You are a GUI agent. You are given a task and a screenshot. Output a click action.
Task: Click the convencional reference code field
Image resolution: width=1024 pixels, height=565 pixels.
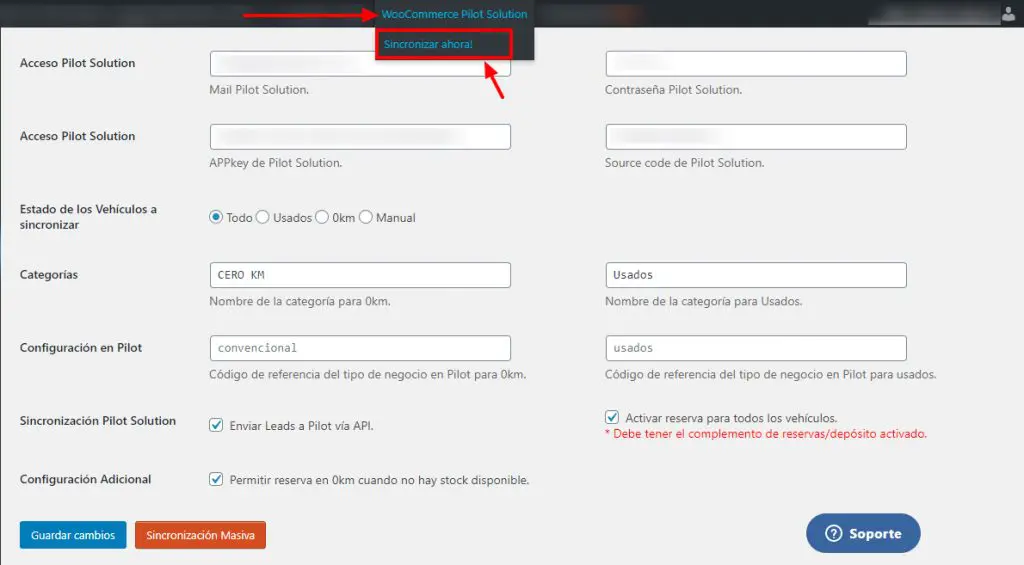point(360,348)
